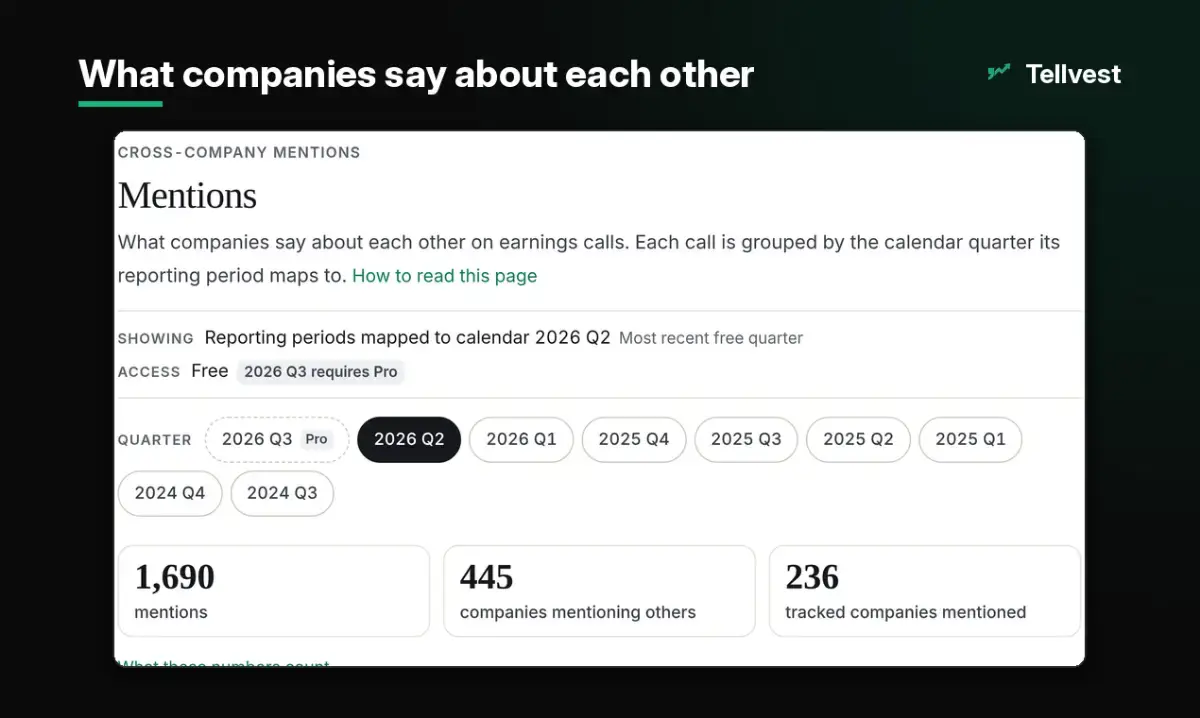
Task: Click the '2026 Q3 requires Pro' badge
Action: click(321, 372)
